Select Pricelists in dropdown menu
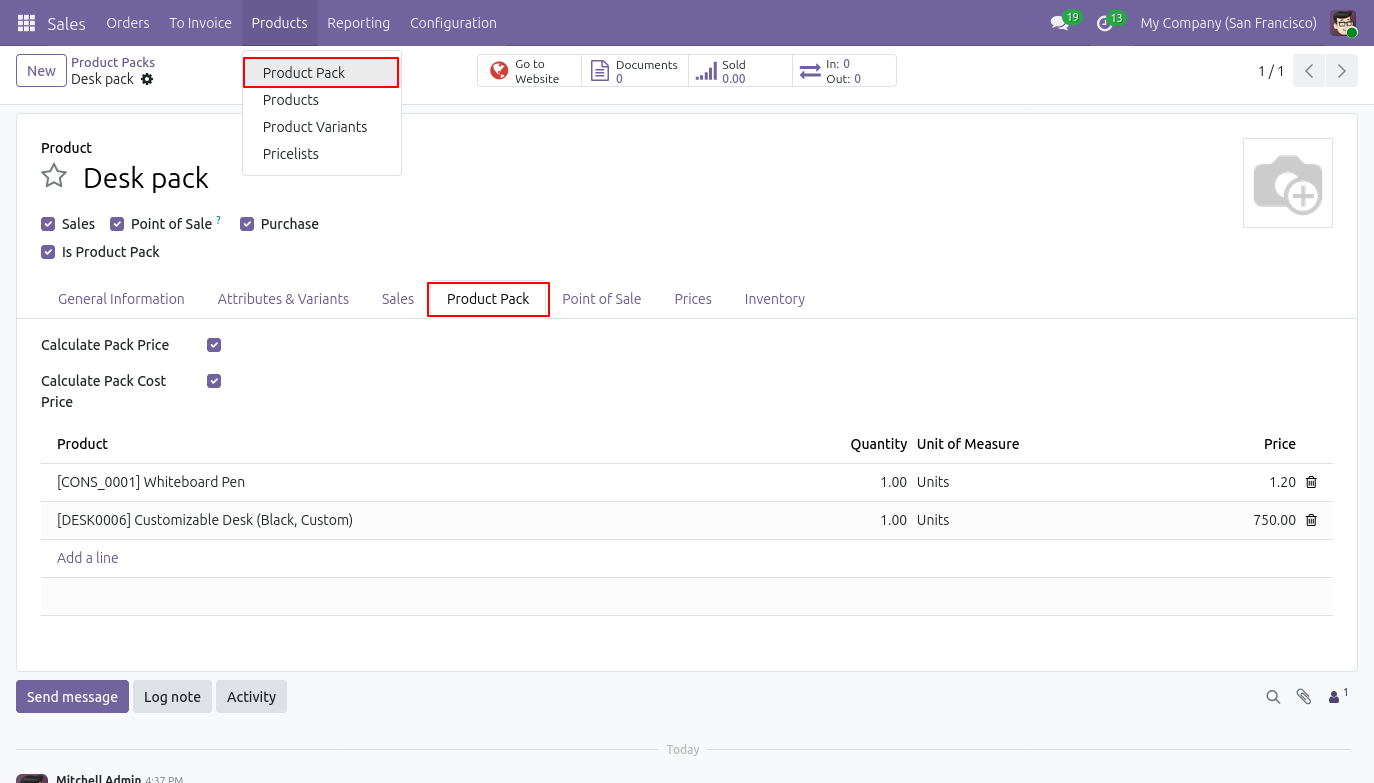Viewport: 1374px width, 783px height. tap(321, 154)
